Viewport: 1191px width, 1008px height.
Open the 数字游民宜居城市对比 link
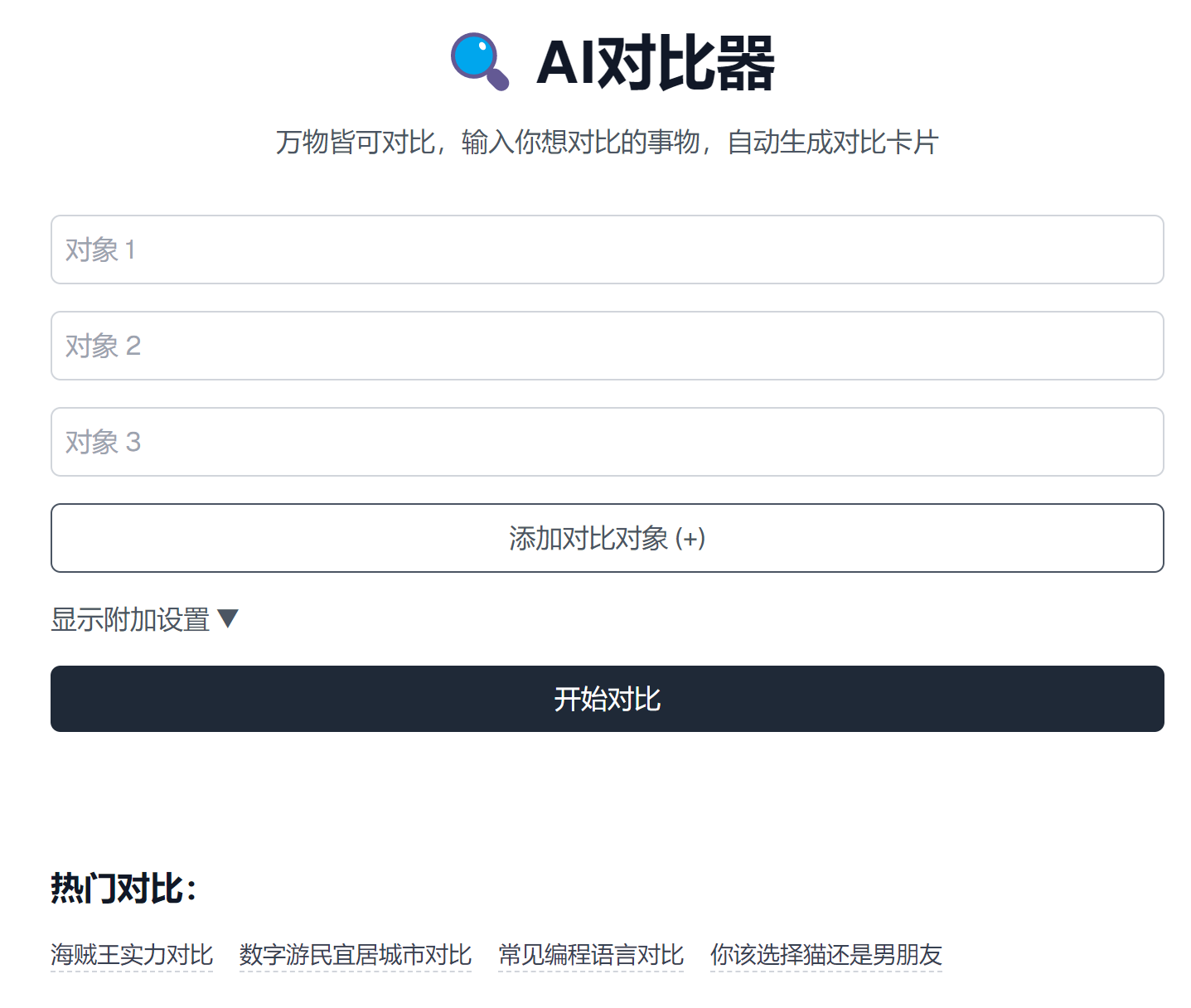pyautogui.click(x=356, y=953)
